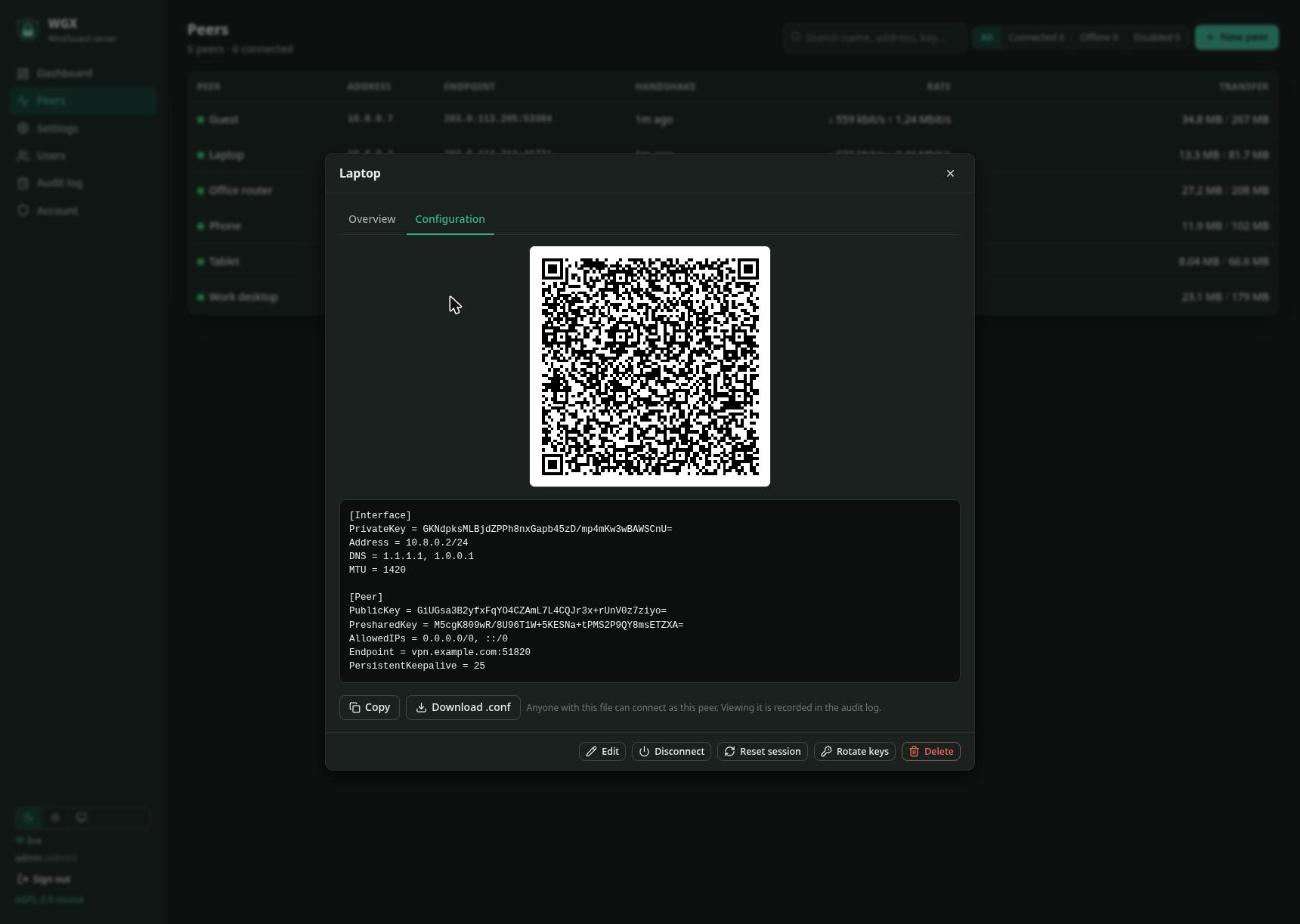Click the PrivateKey line in config
The image size is (1300, 924).
coord(510,529)
